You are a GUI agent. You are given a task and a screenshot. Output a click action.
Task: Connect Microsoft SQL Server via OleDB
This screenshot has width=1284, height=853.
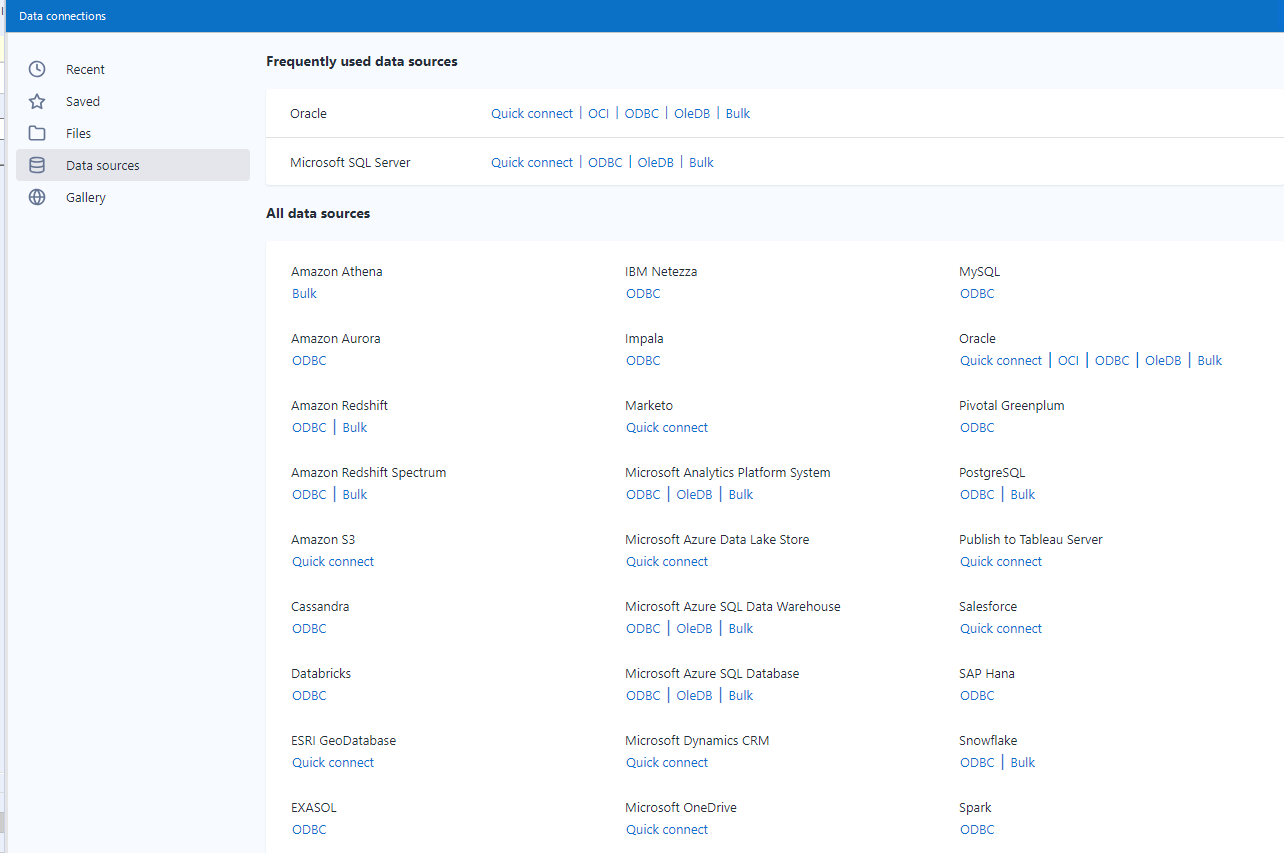655,162
